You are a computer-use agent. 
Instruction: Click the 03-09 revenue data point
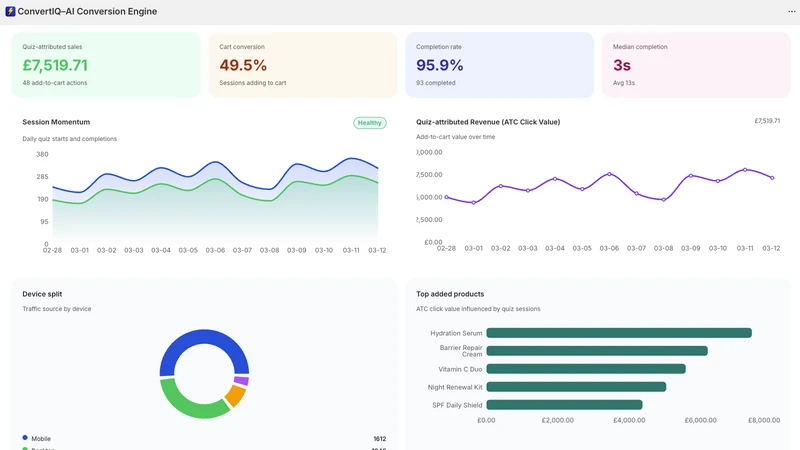(691, 176)
